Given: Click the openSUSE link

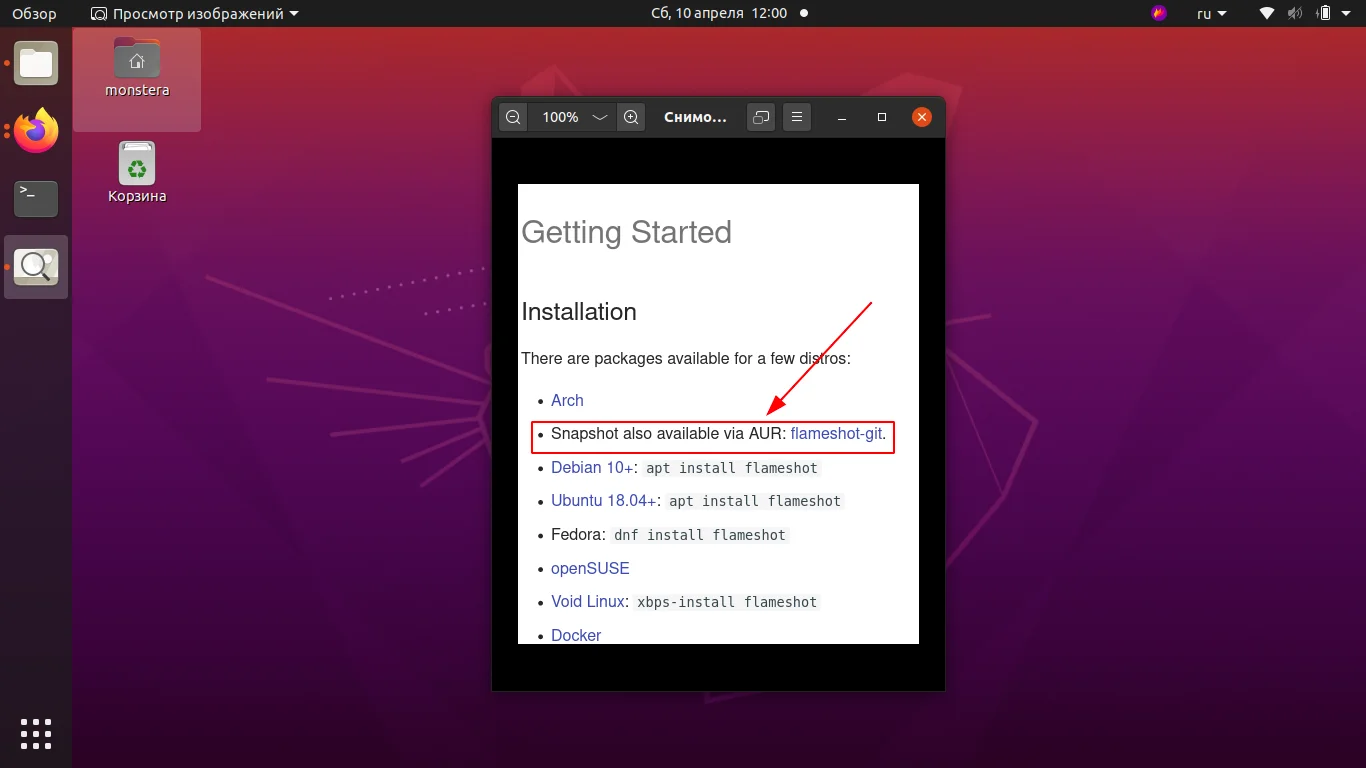Looking at the screenshot, I should pyautogui.click(x=590, y=568).
